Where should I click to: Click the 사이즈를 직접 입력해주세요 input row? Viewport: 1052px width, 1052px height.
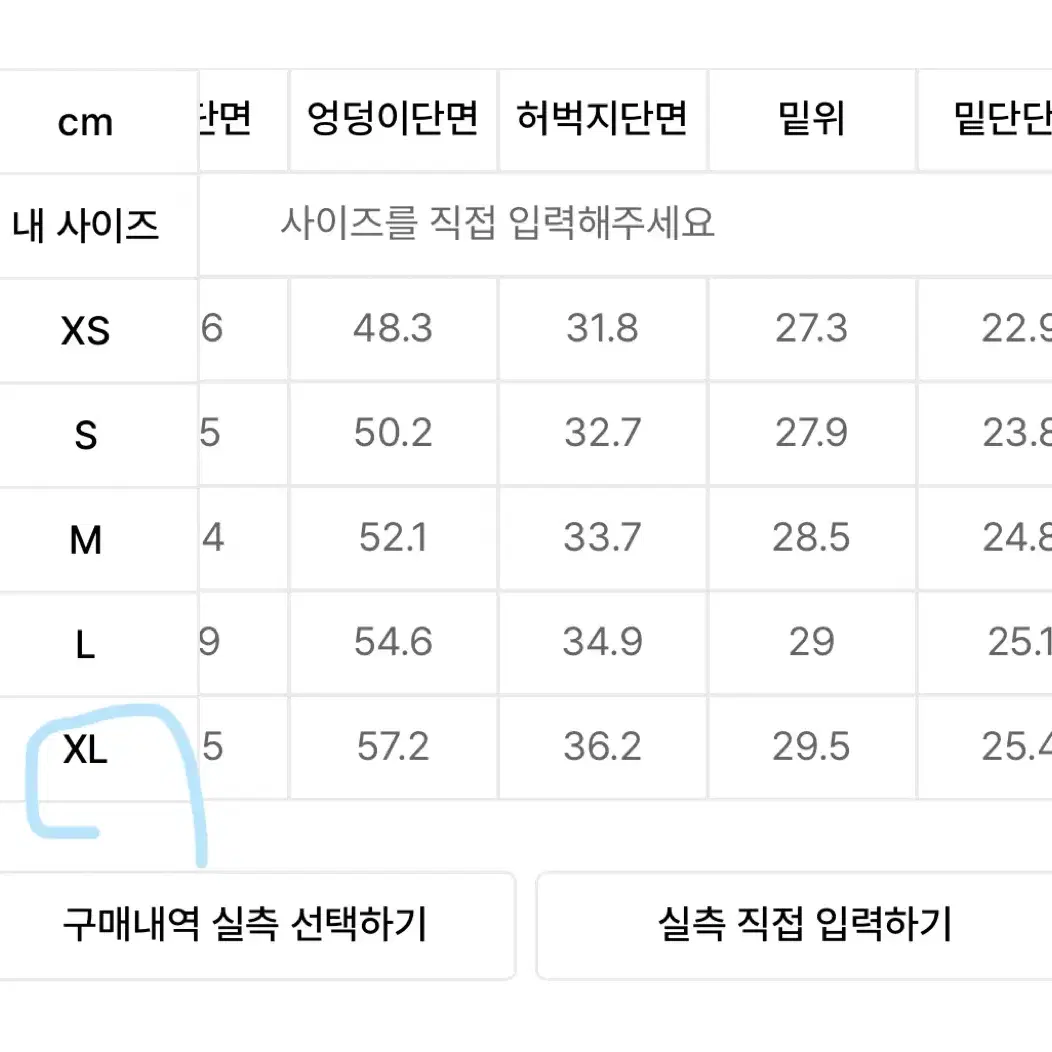tap(625, 223)
